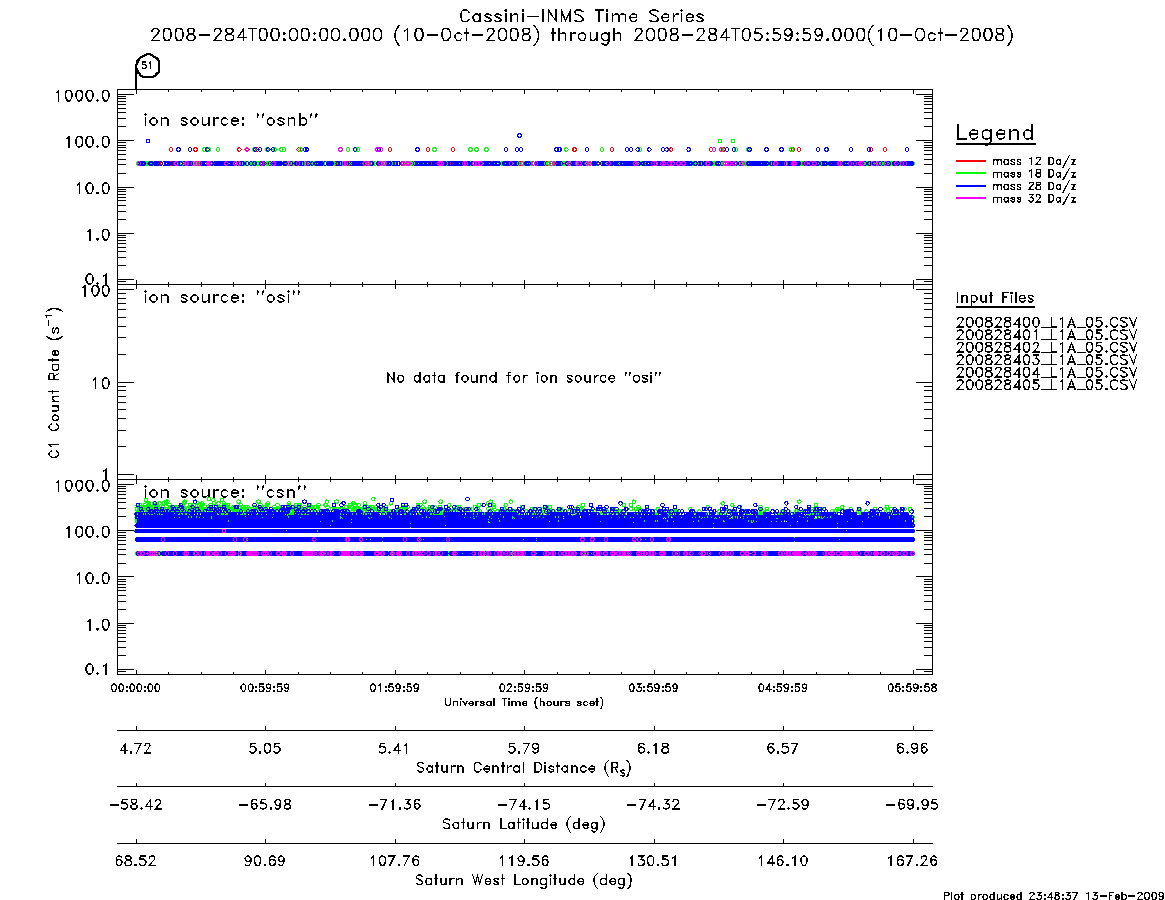Select file 200828401_L1A_05.CSV
The height and width of the screenshot is (900, 1165).
(x=1046, y=335)
